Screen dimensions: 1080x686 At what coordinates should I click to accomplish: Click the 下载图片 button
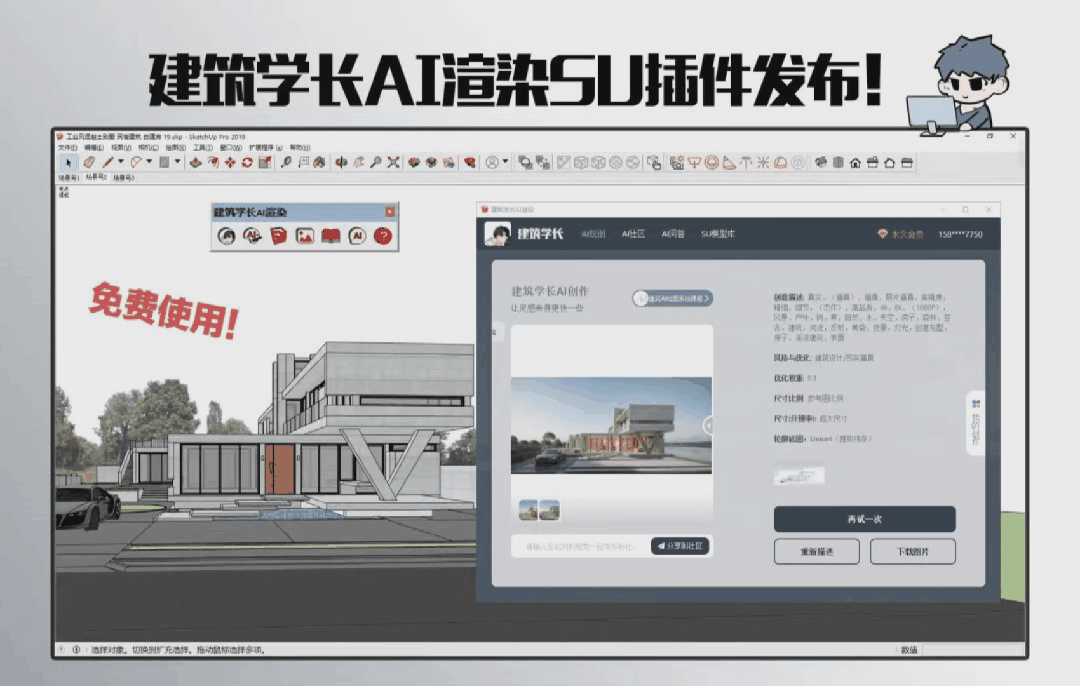tap(915, 551)
